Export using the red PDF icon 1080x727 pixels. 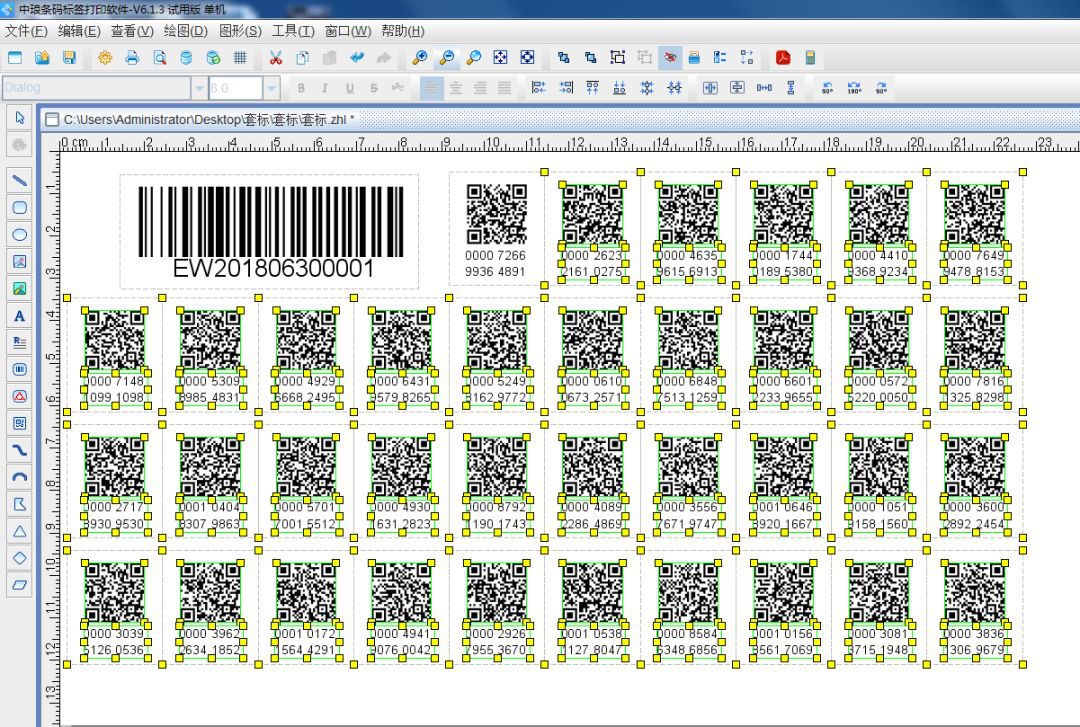point(783,58)
